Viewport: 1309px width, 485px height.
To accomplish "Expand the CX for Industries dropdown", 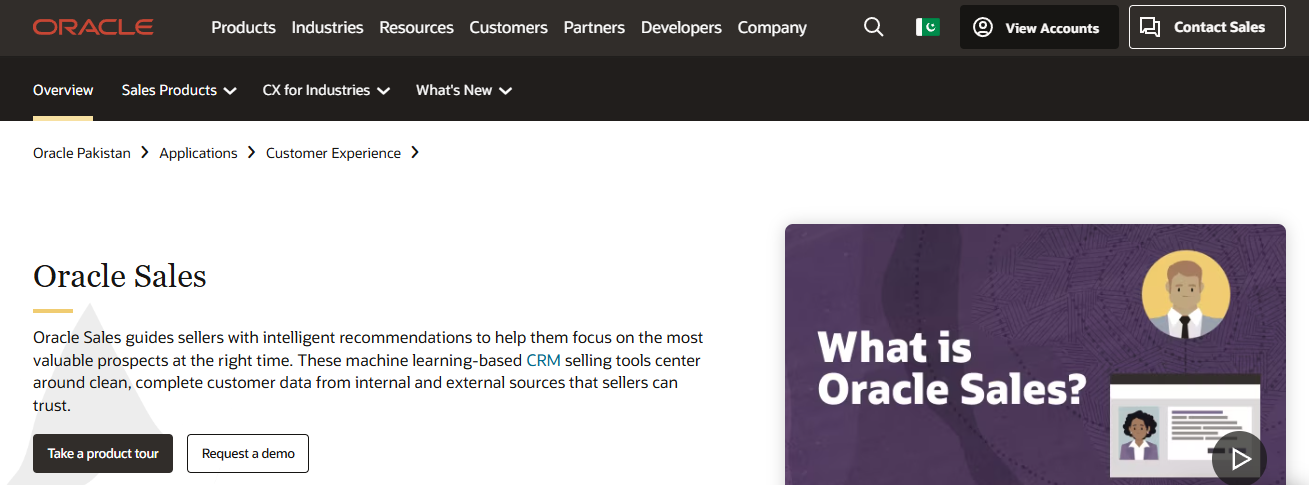I will pyautogui.click(x=326, y=90).
